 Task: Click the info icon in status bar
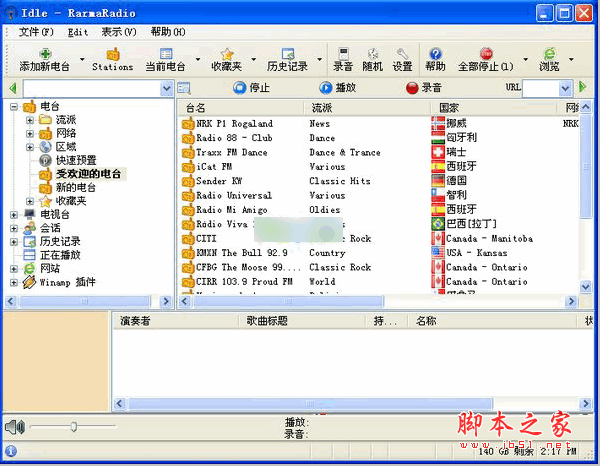(11, 451)
